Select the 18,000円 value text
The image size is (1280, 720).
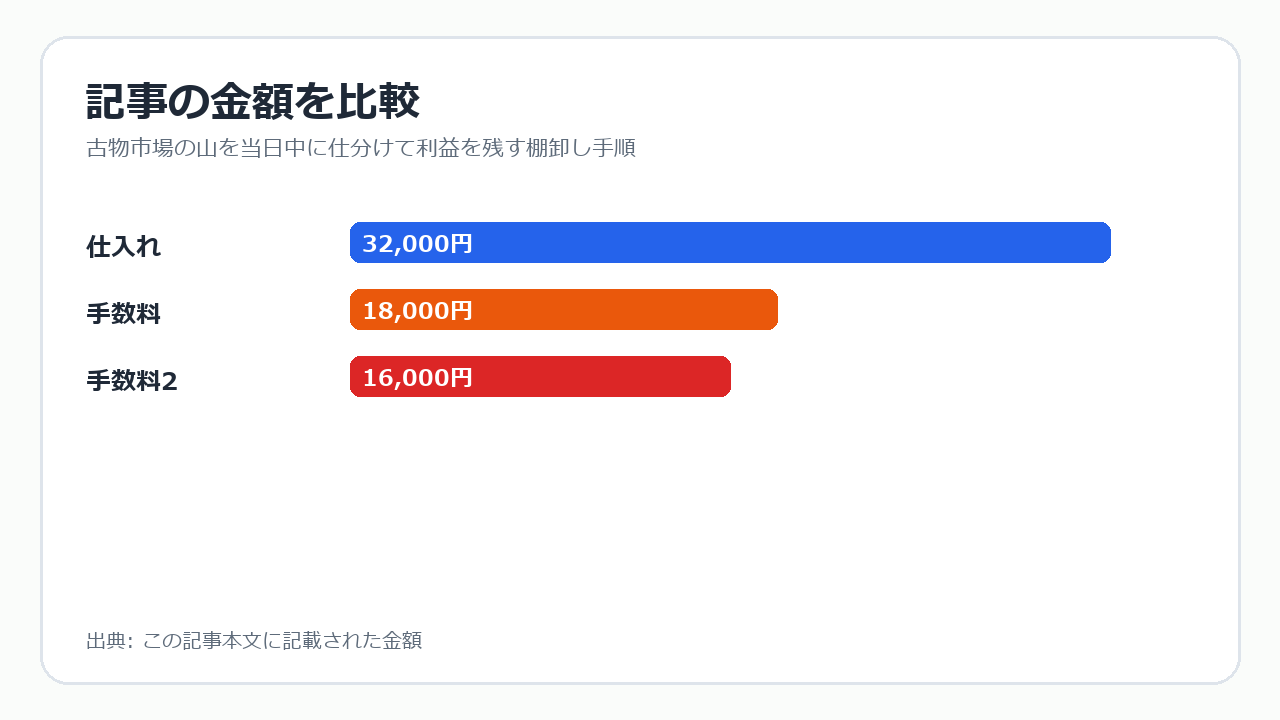tap(417, 311)
